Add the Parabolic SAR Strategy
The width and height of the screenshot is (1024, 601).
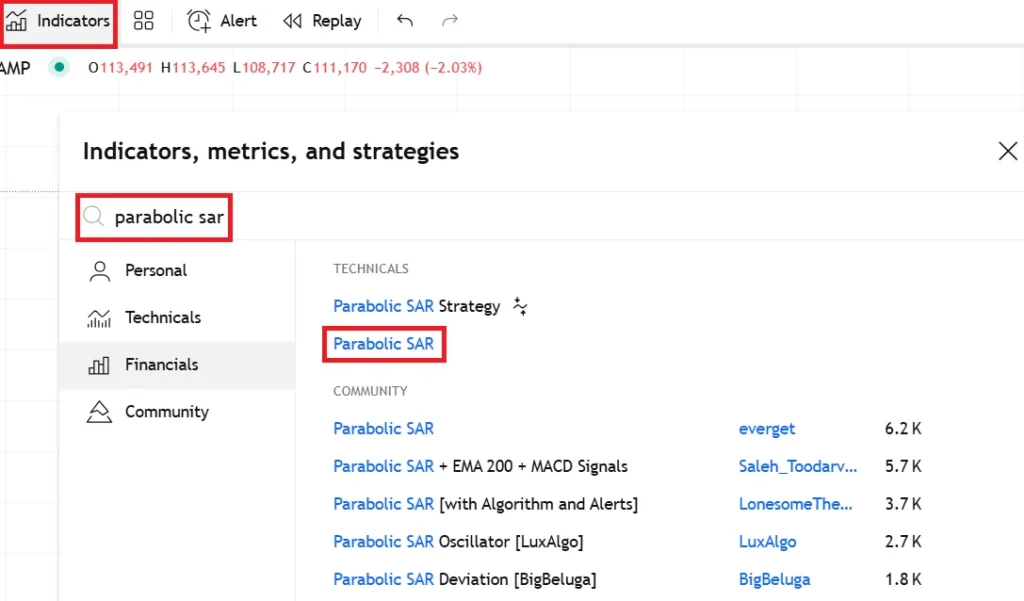pos(416,306)
